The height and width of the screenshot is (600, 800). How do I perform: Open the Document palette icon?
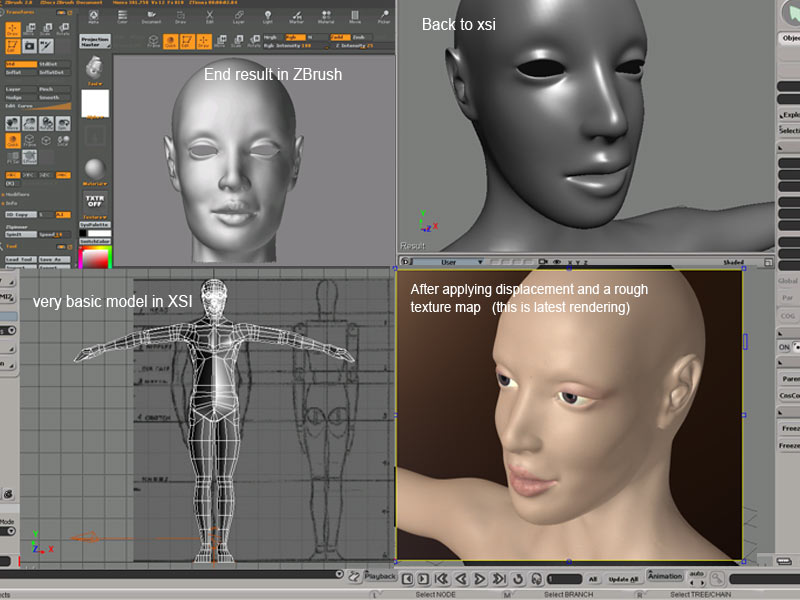[151, 17]
